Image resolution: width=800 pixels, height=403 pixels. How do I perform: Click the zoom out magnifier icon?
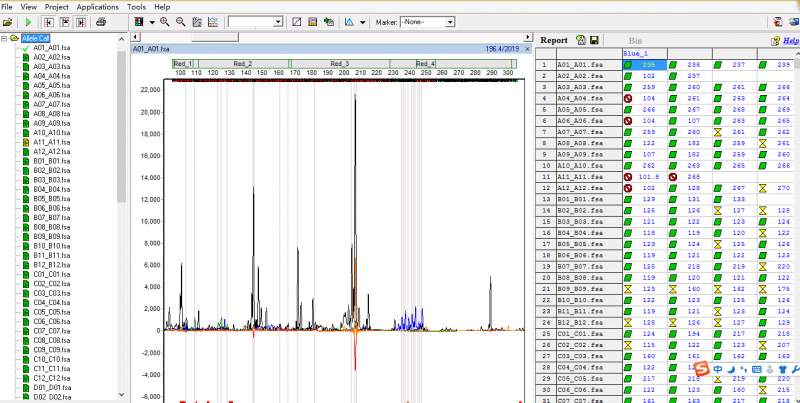pyautogui.click(x=180, y=21)
